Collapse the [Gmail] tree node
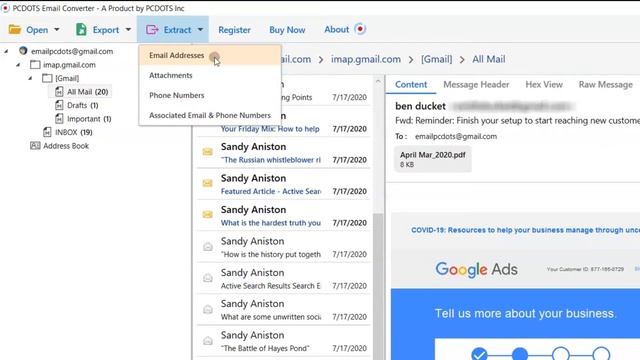 click(30, 78)
